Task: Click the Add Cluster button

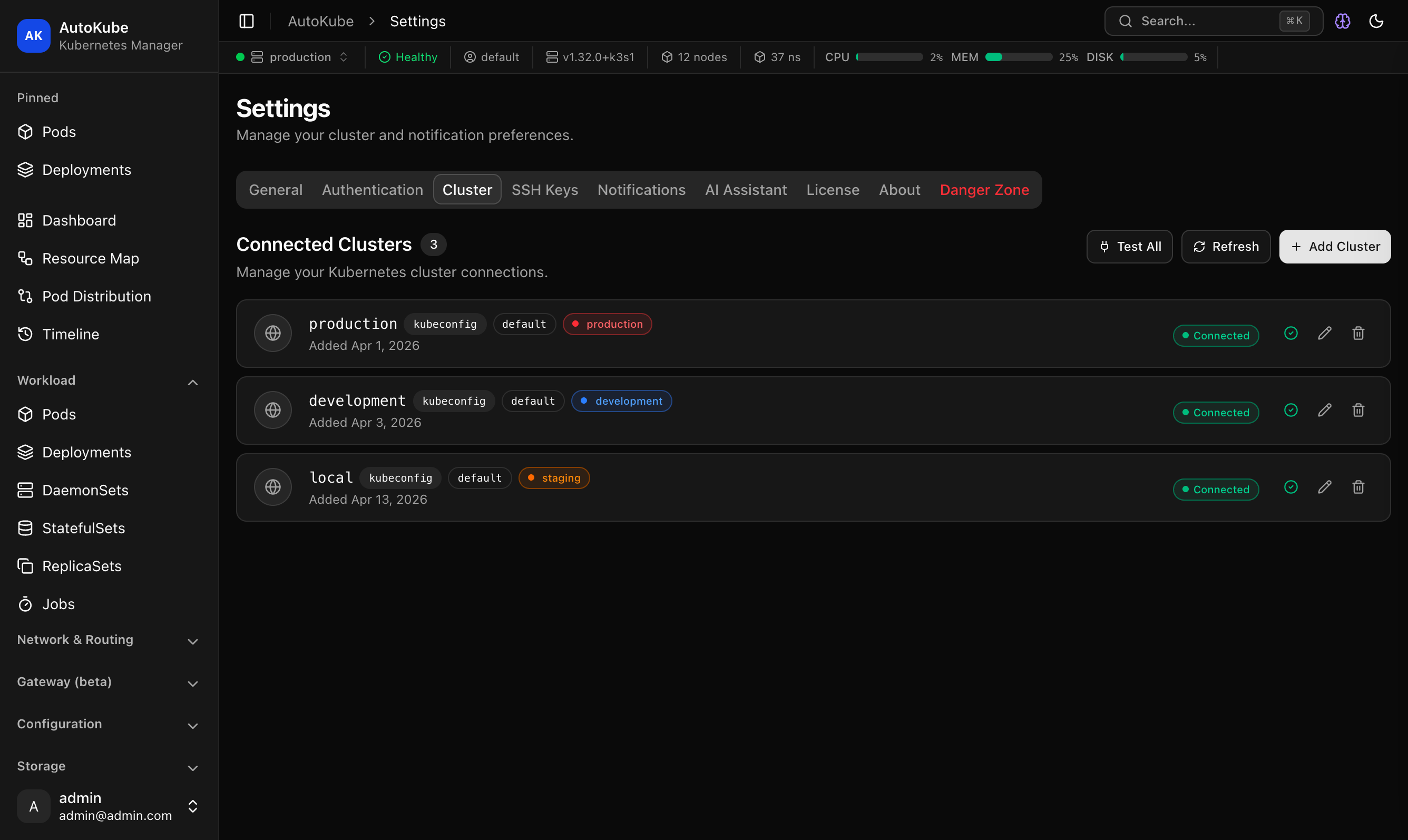Action: [x=1334, y=246]
